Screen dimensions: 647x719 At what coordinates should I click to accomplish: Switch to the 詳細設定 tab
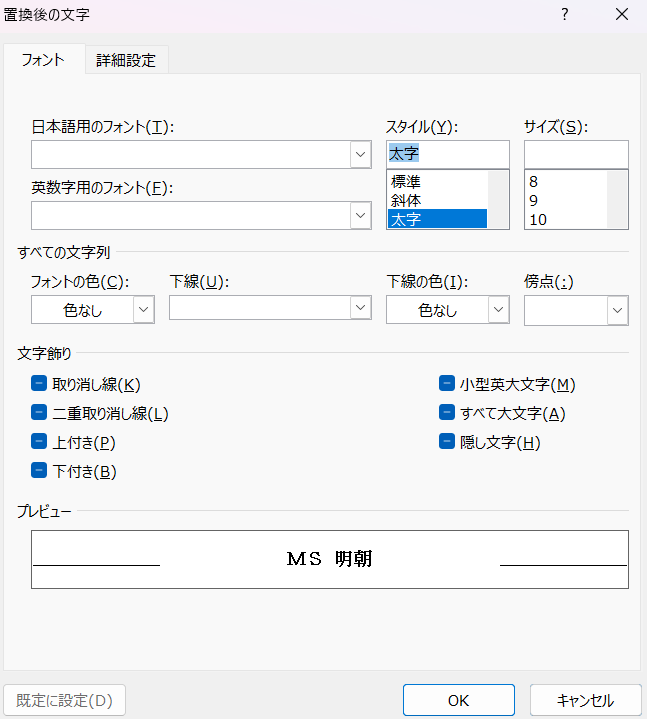pos(126,60)
